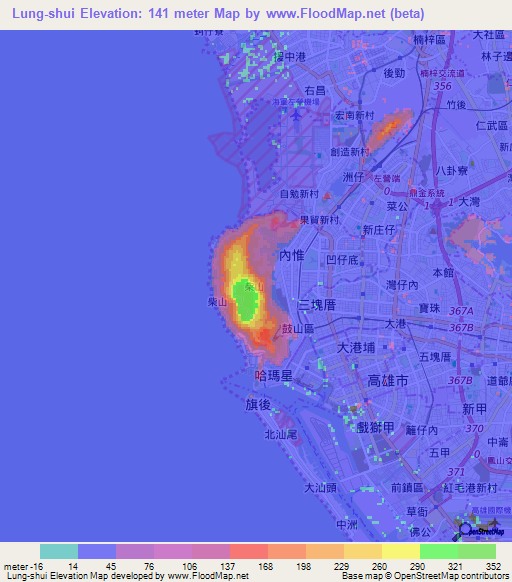Click the 楠梓區 district label

(430, 40)
